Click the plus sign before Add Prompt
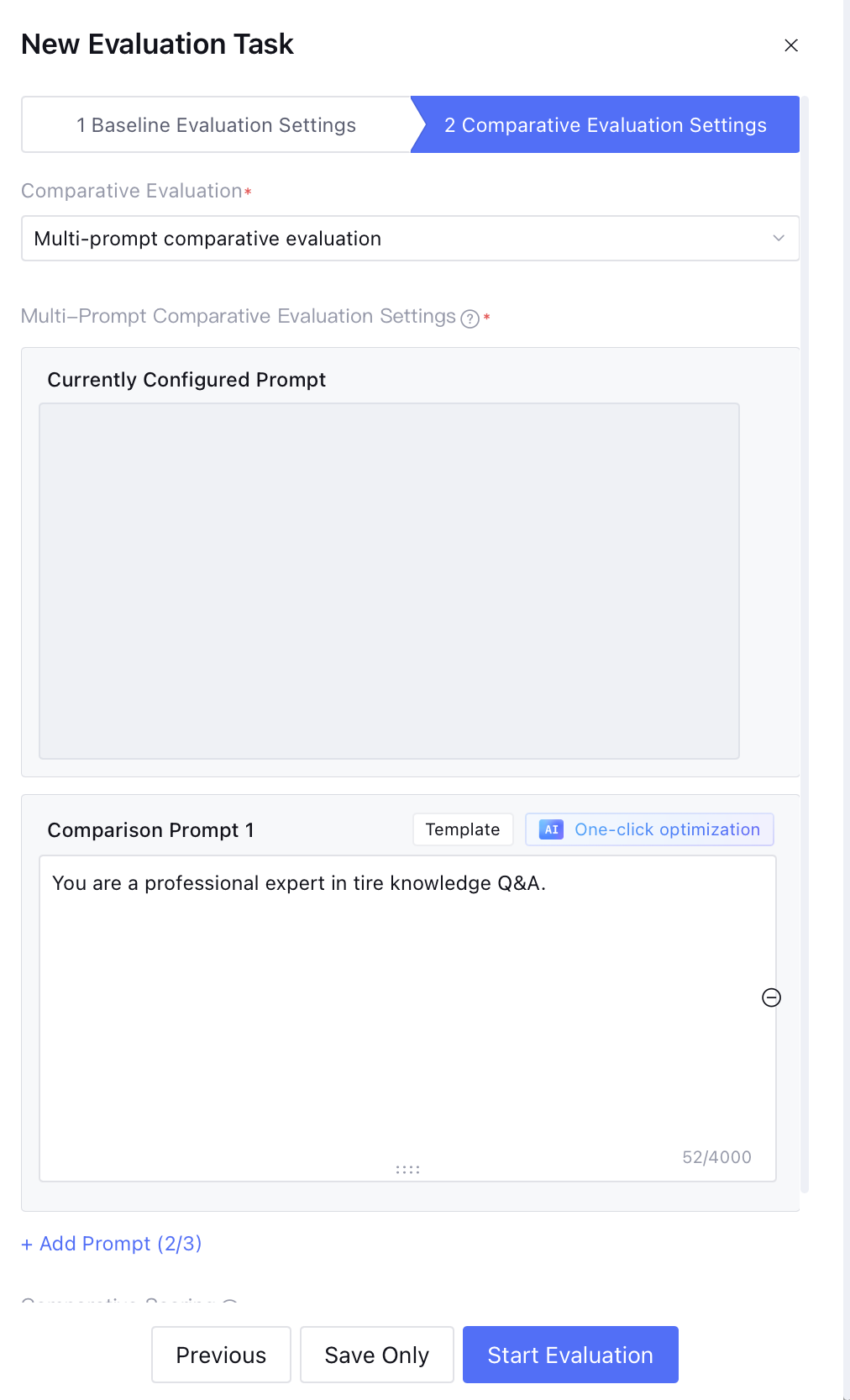 pyautogui.click(x=27, y=1245)
